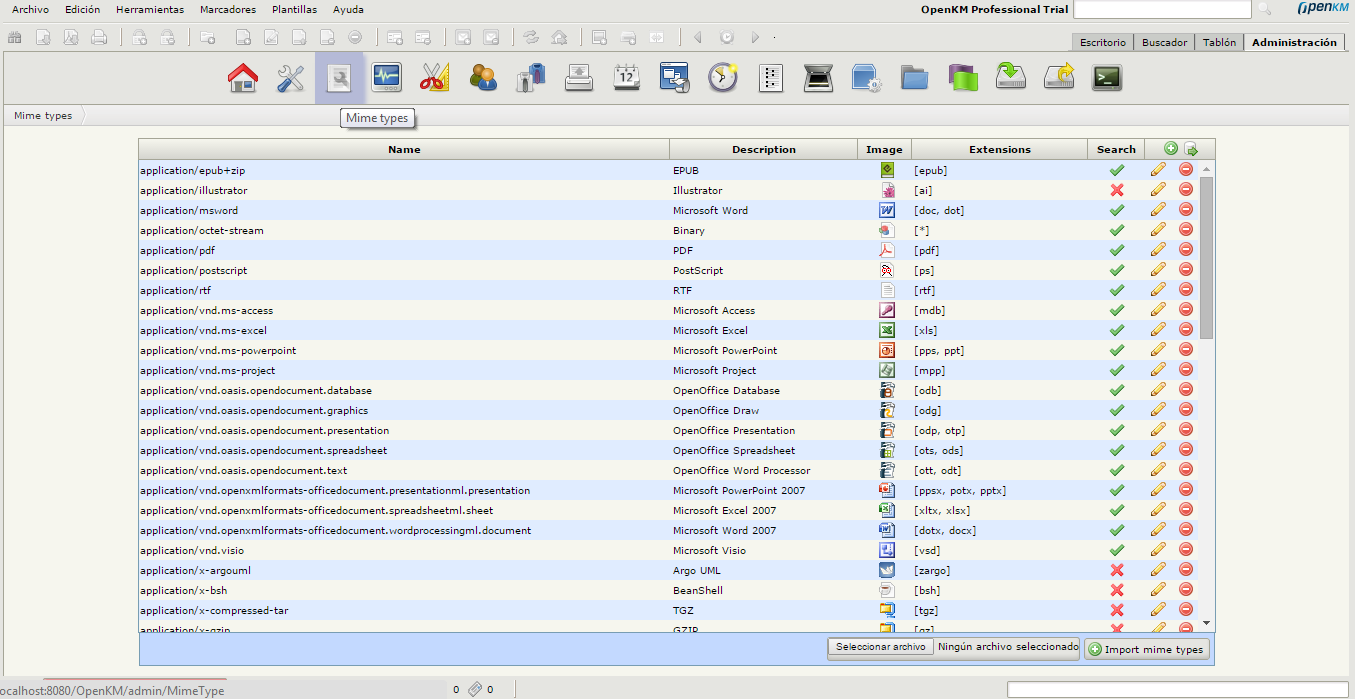The width and height of the screenshot is (1355, 699).
Task: Click the table's scrollbar down arrow
Action: pos(1206,623)
